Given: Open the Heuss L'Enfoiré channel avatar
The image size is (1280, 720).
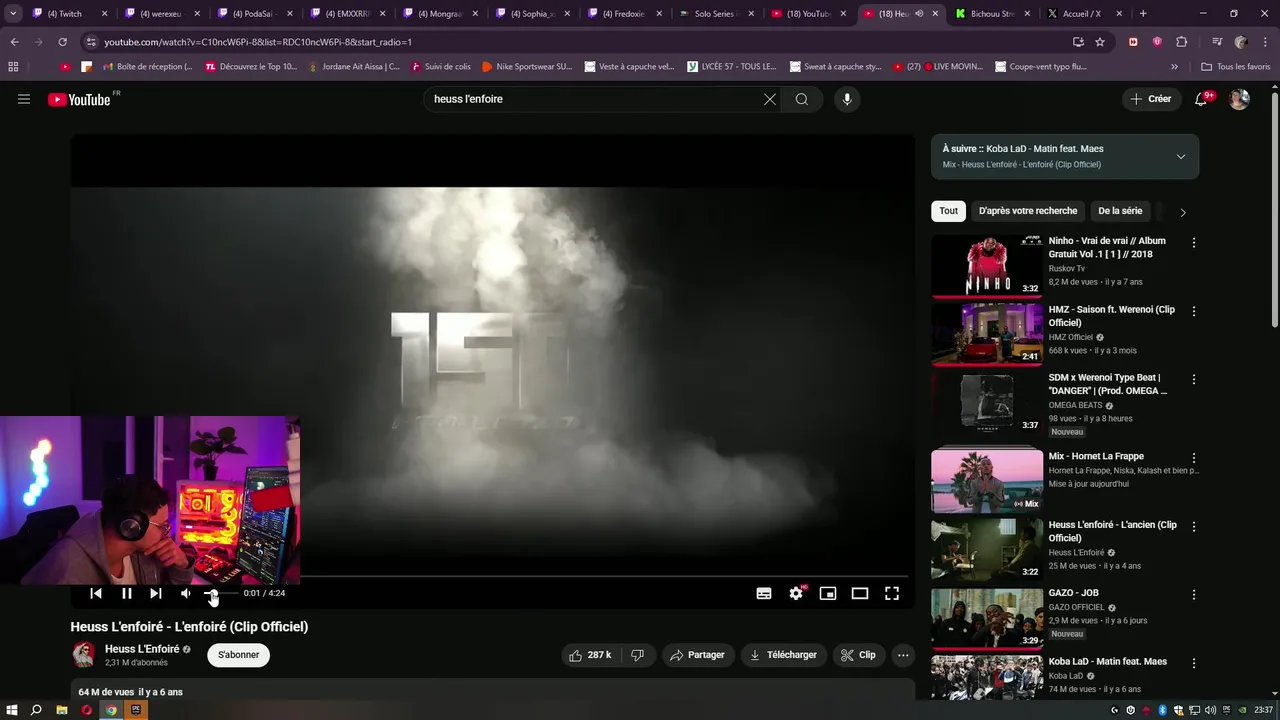Looking at the screenshot, I should 84,655.
